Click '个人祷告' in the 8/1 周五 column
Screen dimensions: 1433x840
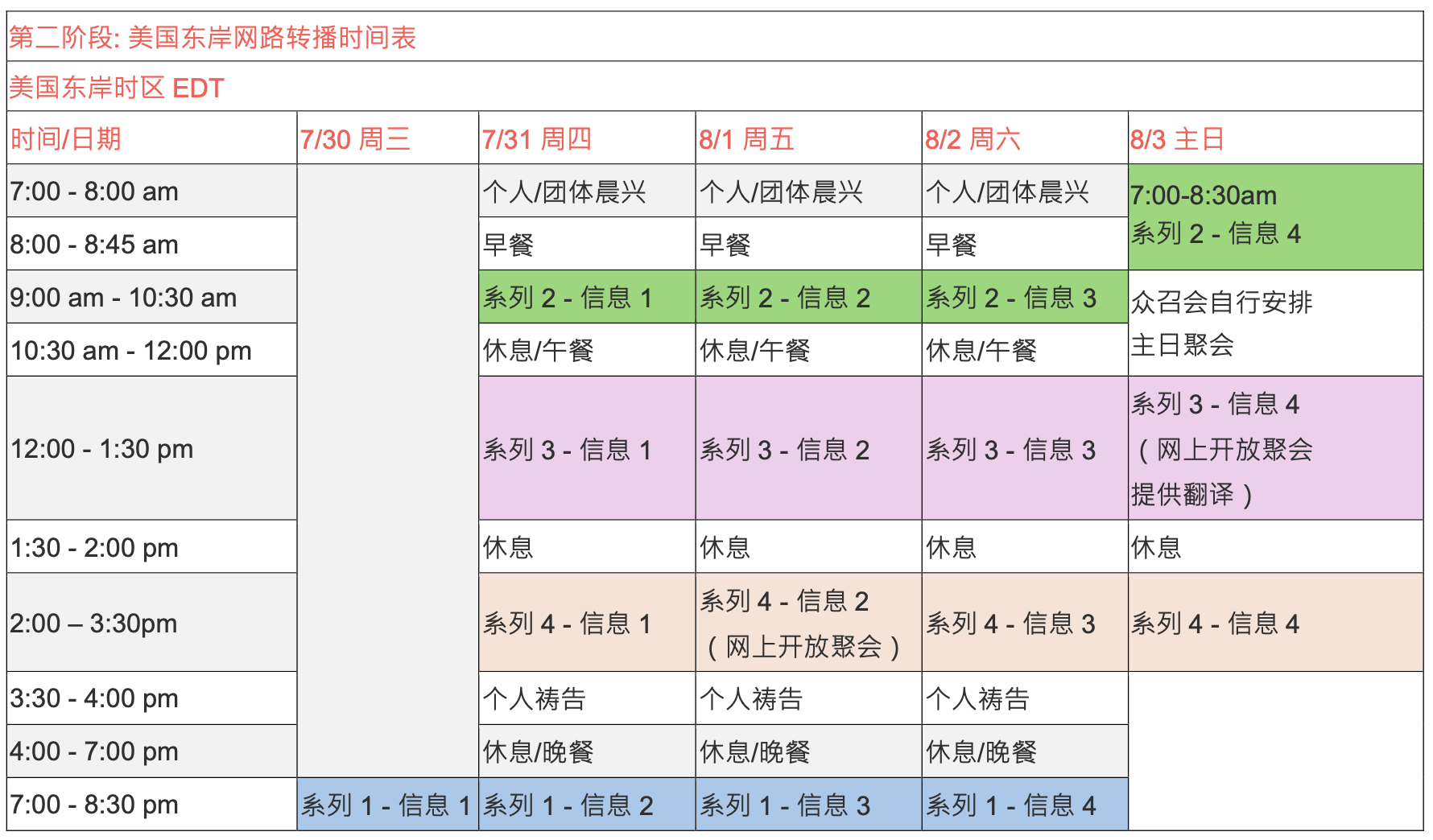808,698
